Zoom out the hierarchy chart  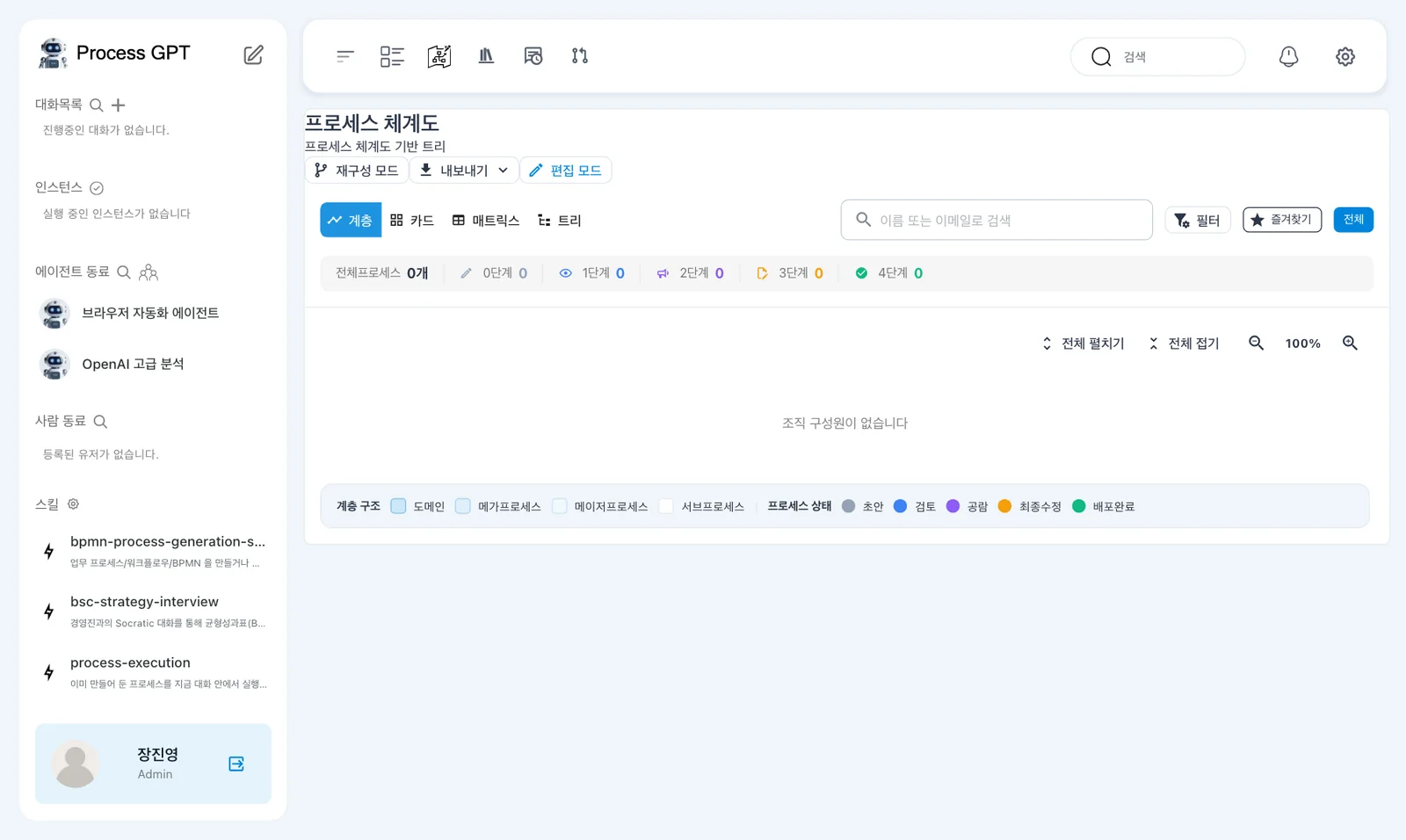[x=1257, y=343]
